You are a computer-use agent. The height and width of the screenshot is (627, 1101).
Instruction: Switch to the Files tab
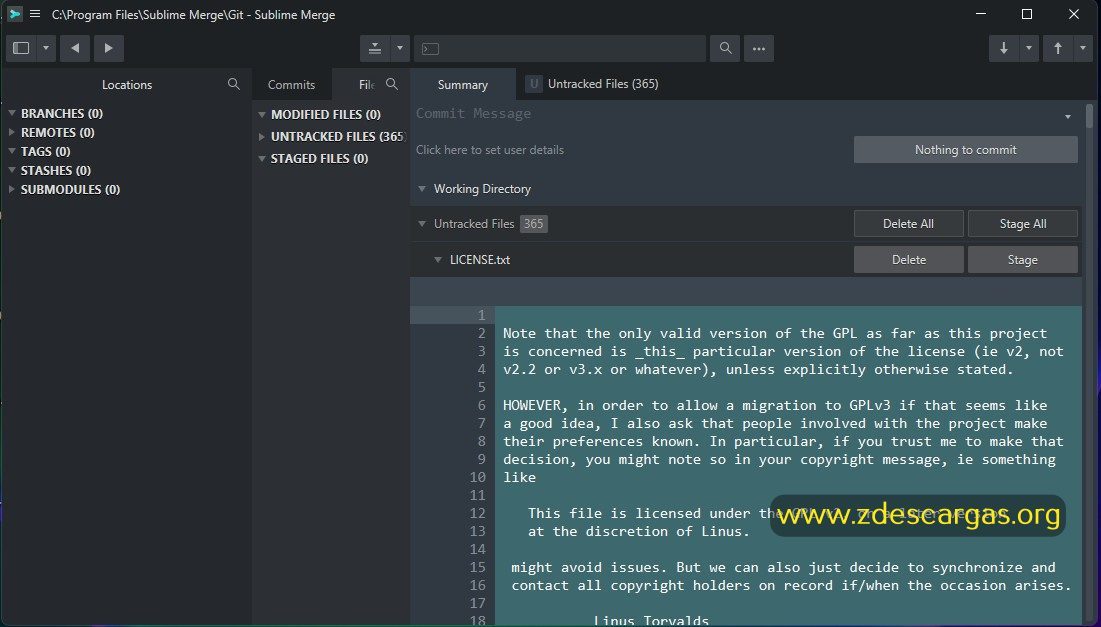coord(366,84)
